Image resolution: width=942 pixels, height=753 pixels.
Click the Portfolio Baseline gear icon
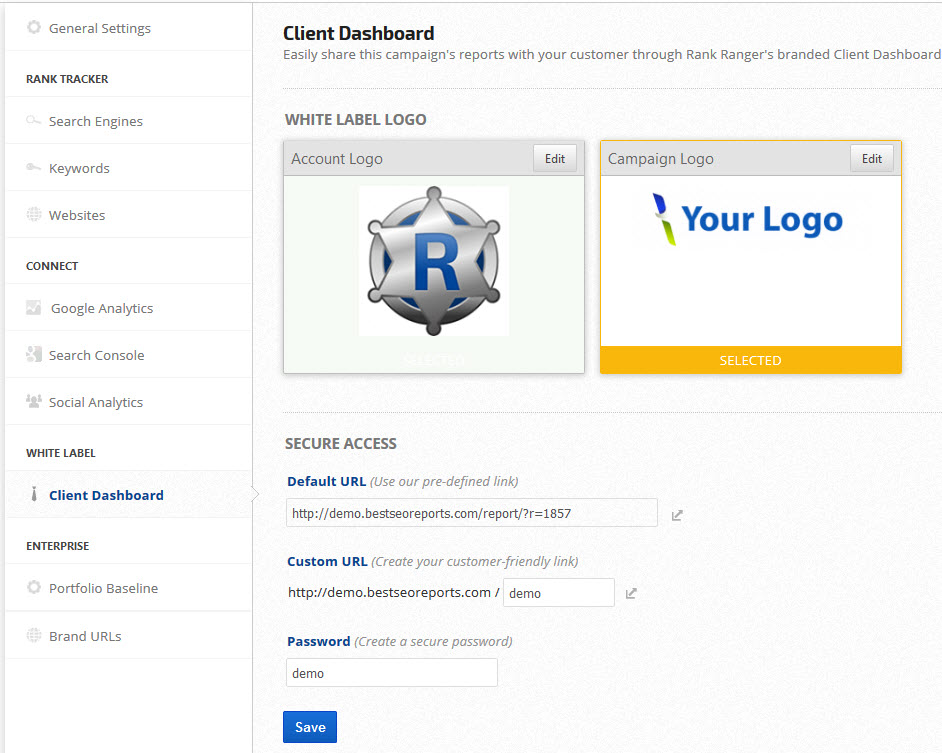pos(34,588)
